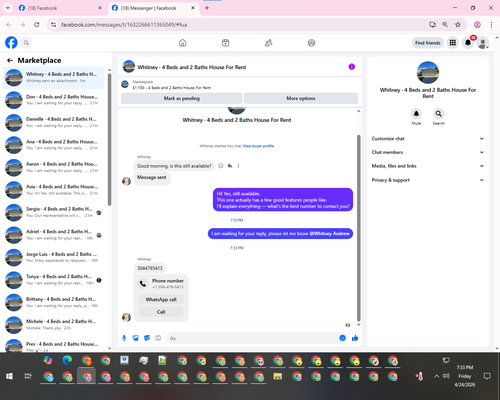Click the browser address bar URL
500x400 pixels.
[124, 25]
